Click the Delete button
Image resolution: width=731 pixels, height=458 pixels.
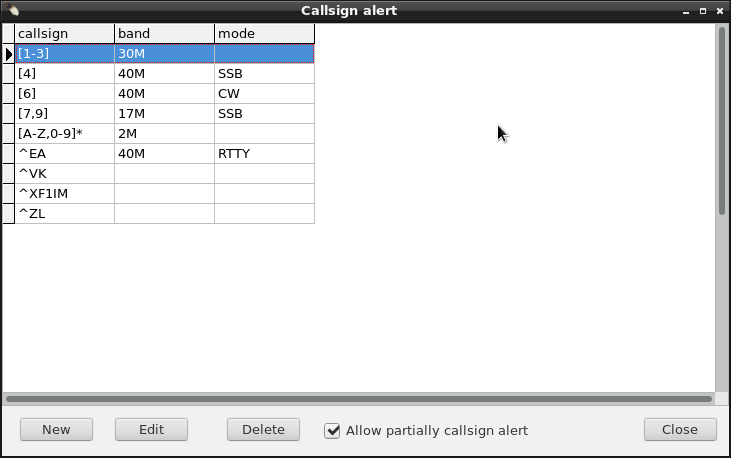click(x=263, y=430)
